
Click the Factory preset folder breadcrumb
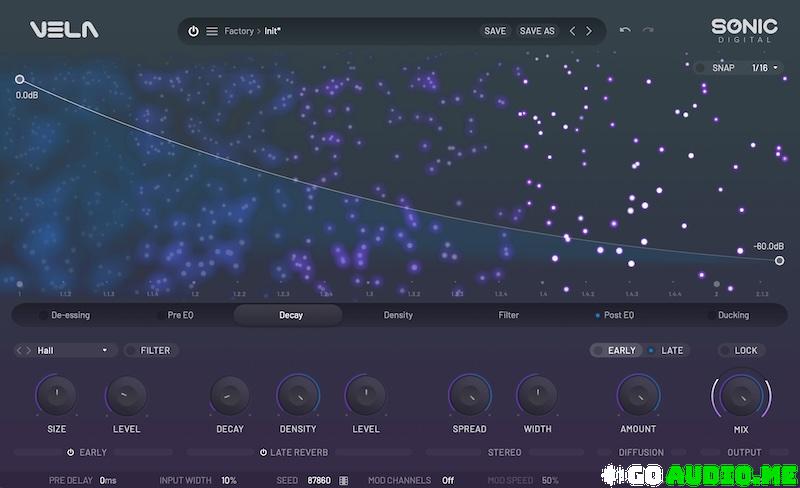click(239, 31)
